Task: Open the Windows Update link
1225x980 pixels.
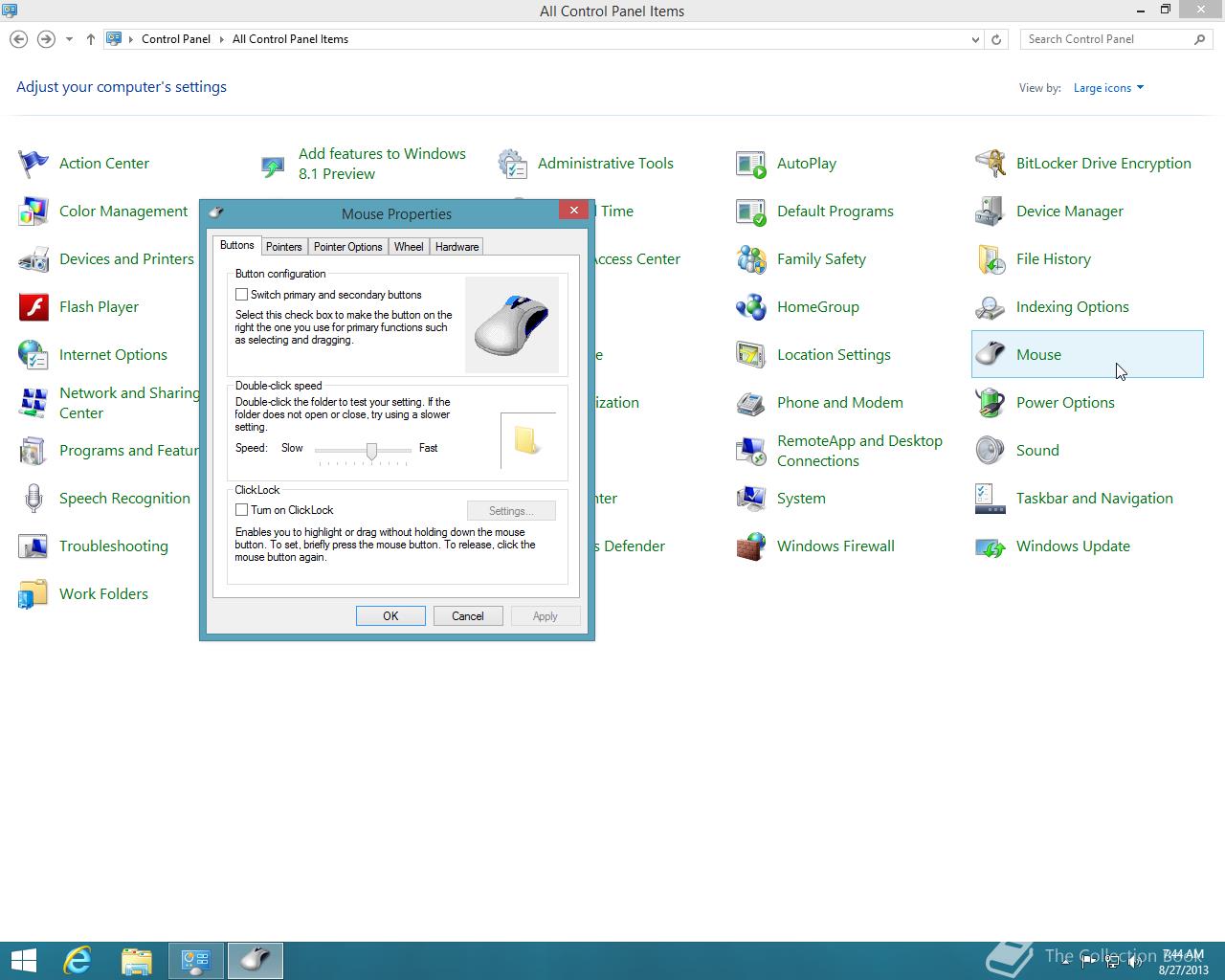Action: pos(1073,546)
